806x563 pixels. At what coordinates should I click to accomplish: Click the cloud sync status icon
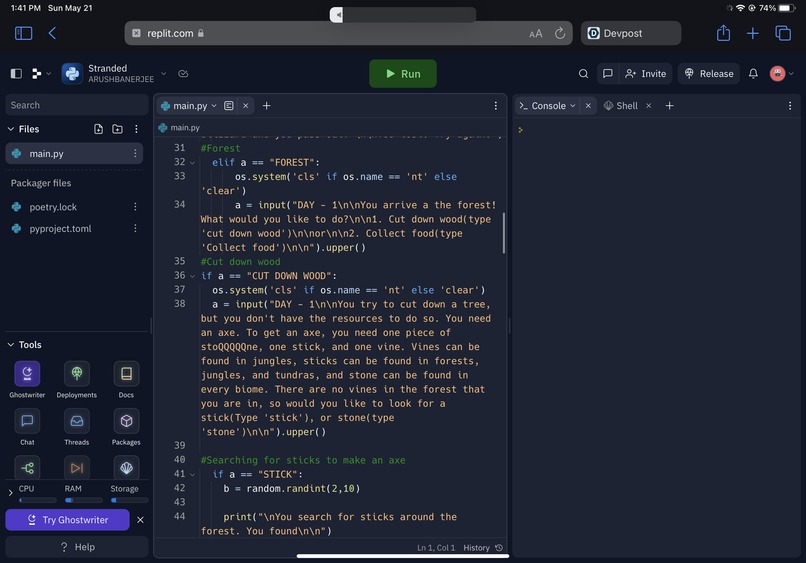[183, 74]
